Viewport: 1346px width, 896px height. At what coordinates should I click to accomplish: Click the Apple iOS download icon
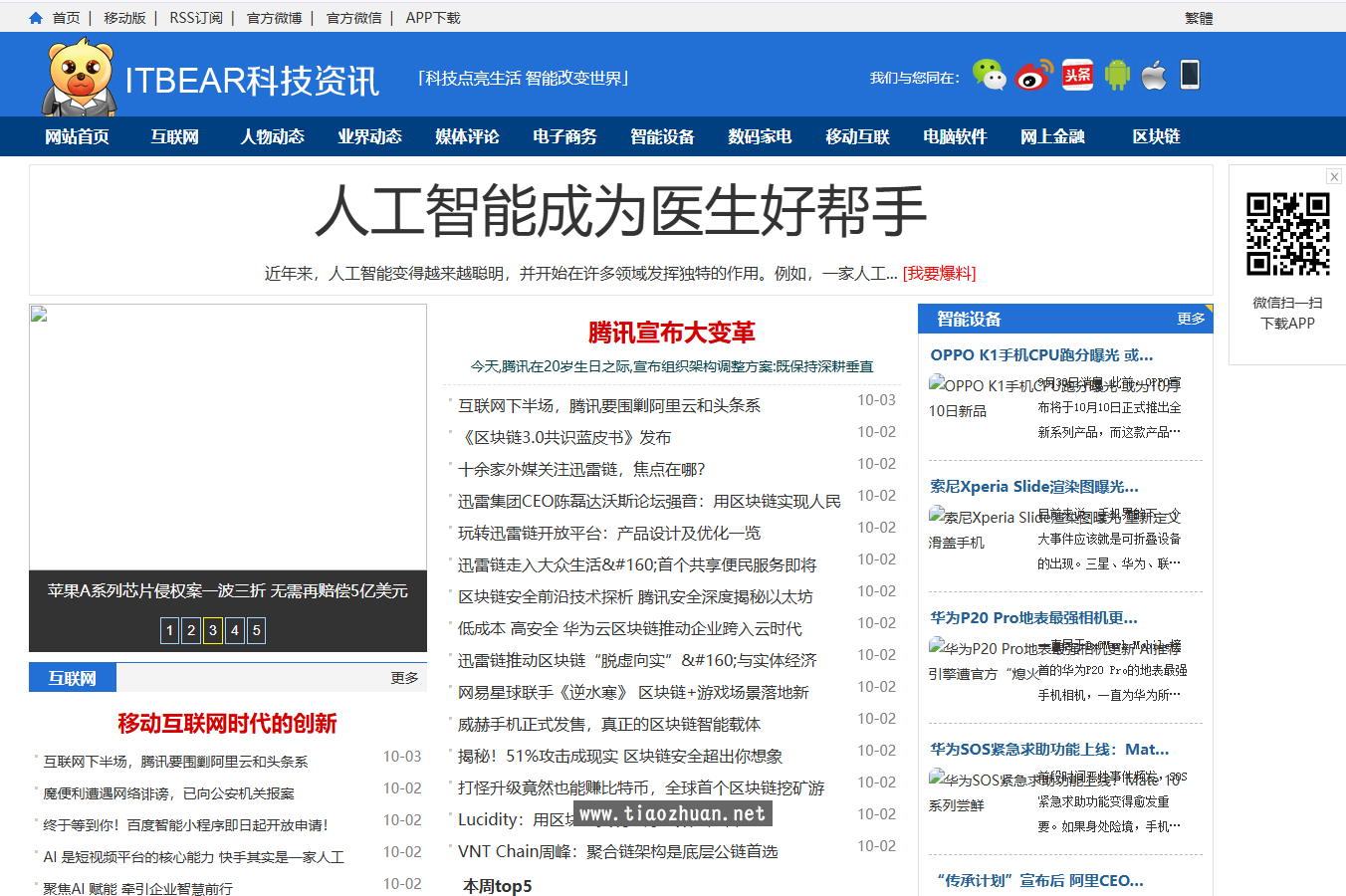pos(1154,75)
